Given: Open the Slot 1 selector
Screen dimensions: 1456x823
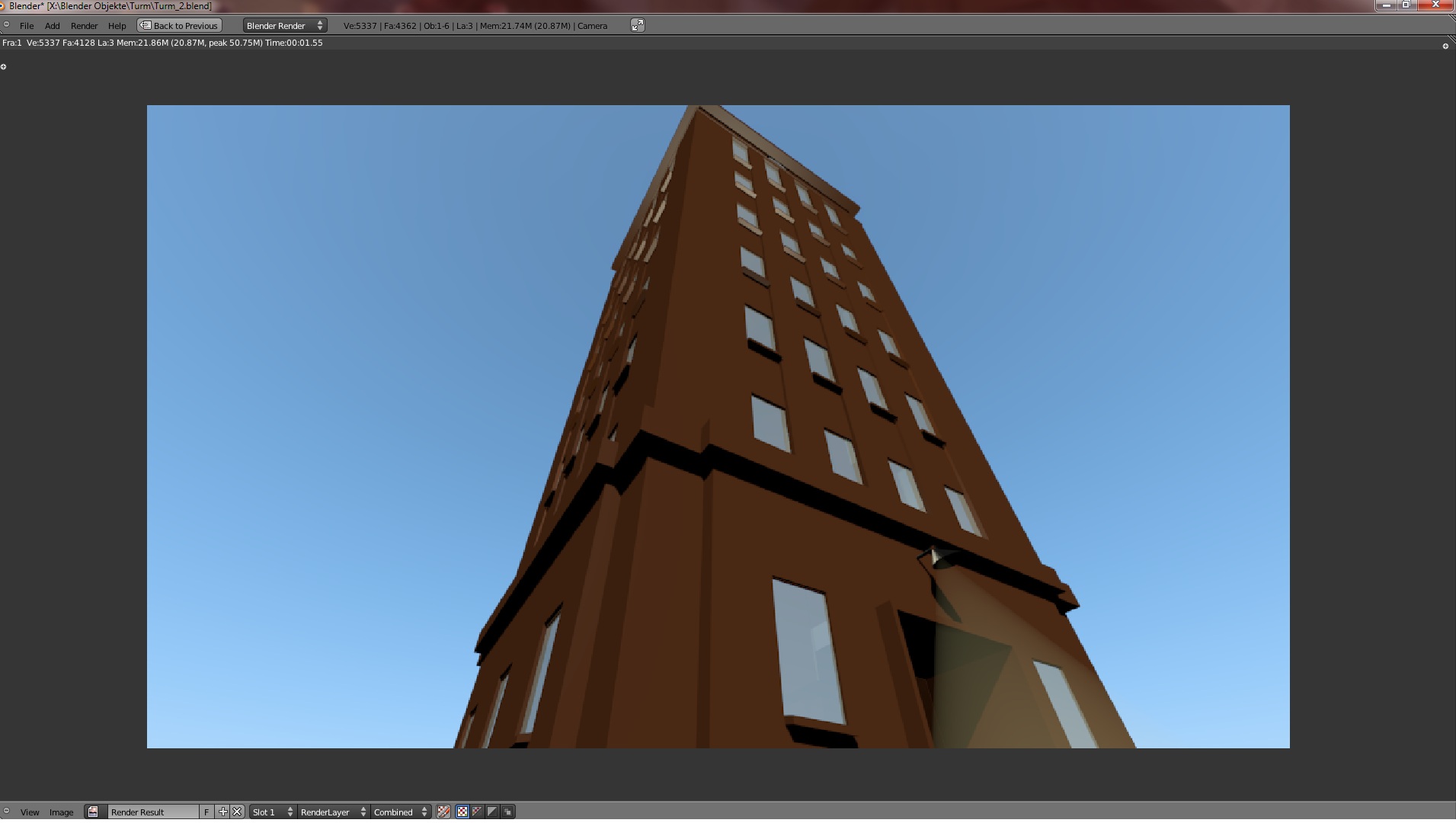Looking at the screenshot, I should click(272, 812).
